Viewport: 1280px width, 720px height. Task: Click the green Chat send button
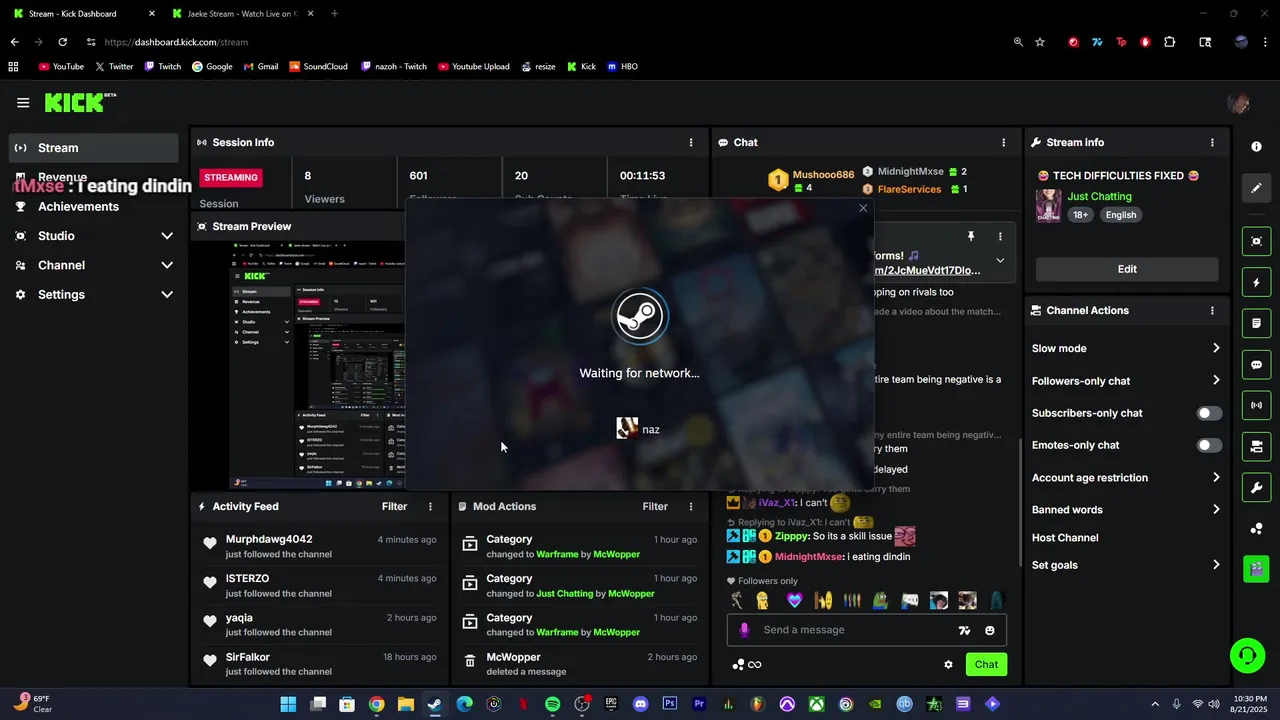tap(986, 664)
